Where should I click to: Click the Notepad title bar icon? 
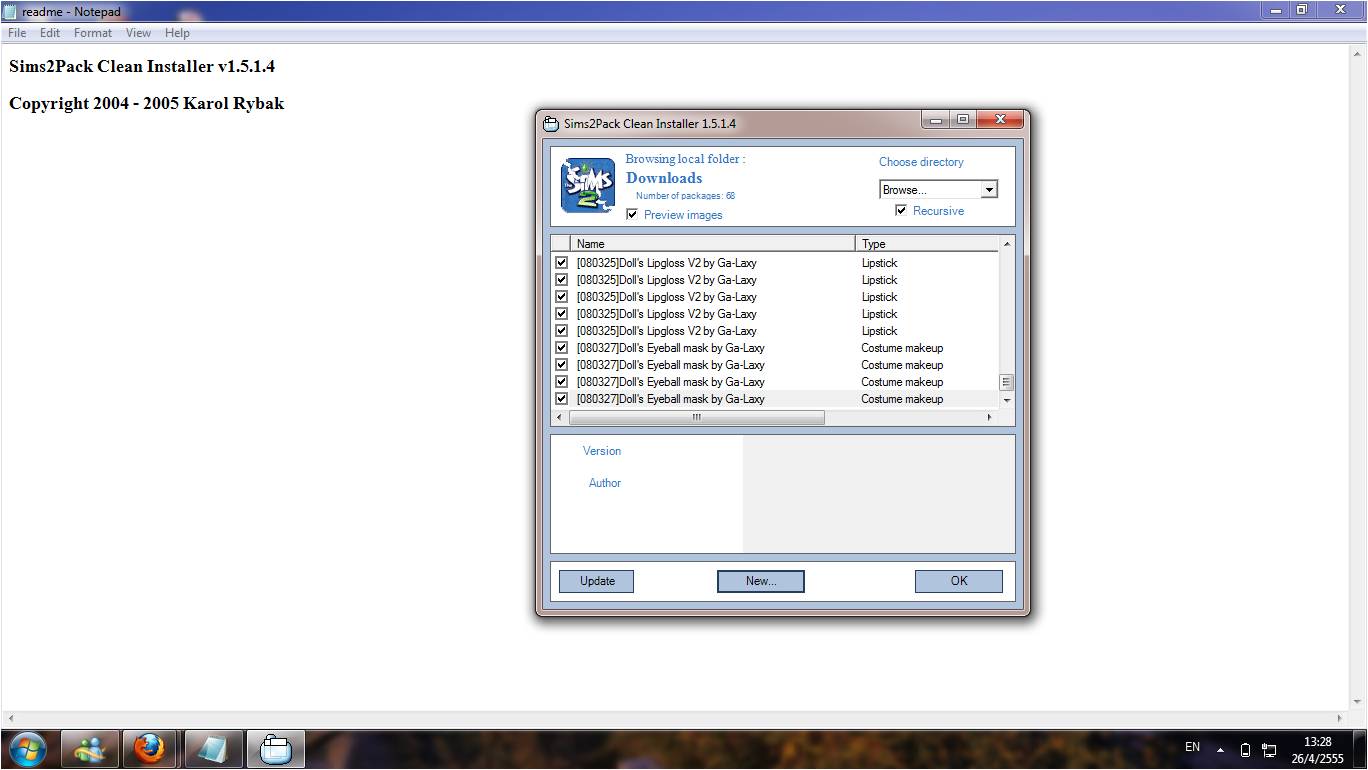[x=10, y=11]
